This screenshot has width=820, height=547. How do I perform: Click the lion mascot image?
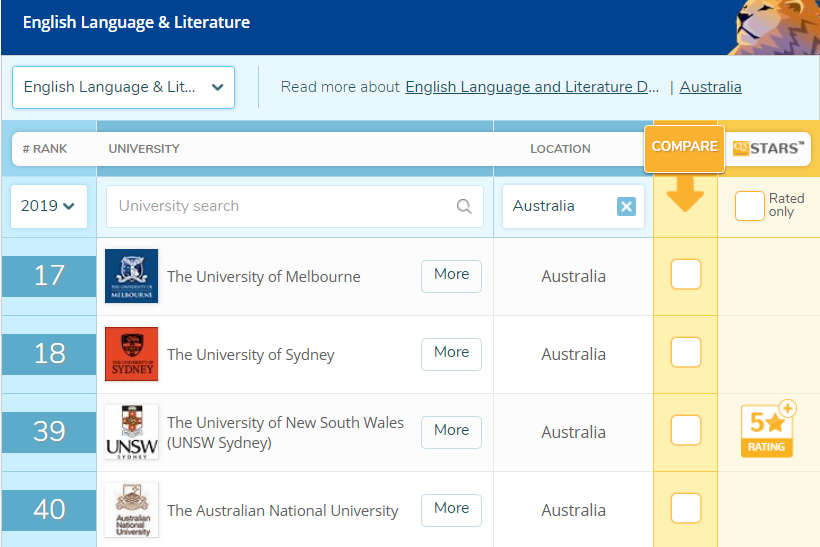774,27
